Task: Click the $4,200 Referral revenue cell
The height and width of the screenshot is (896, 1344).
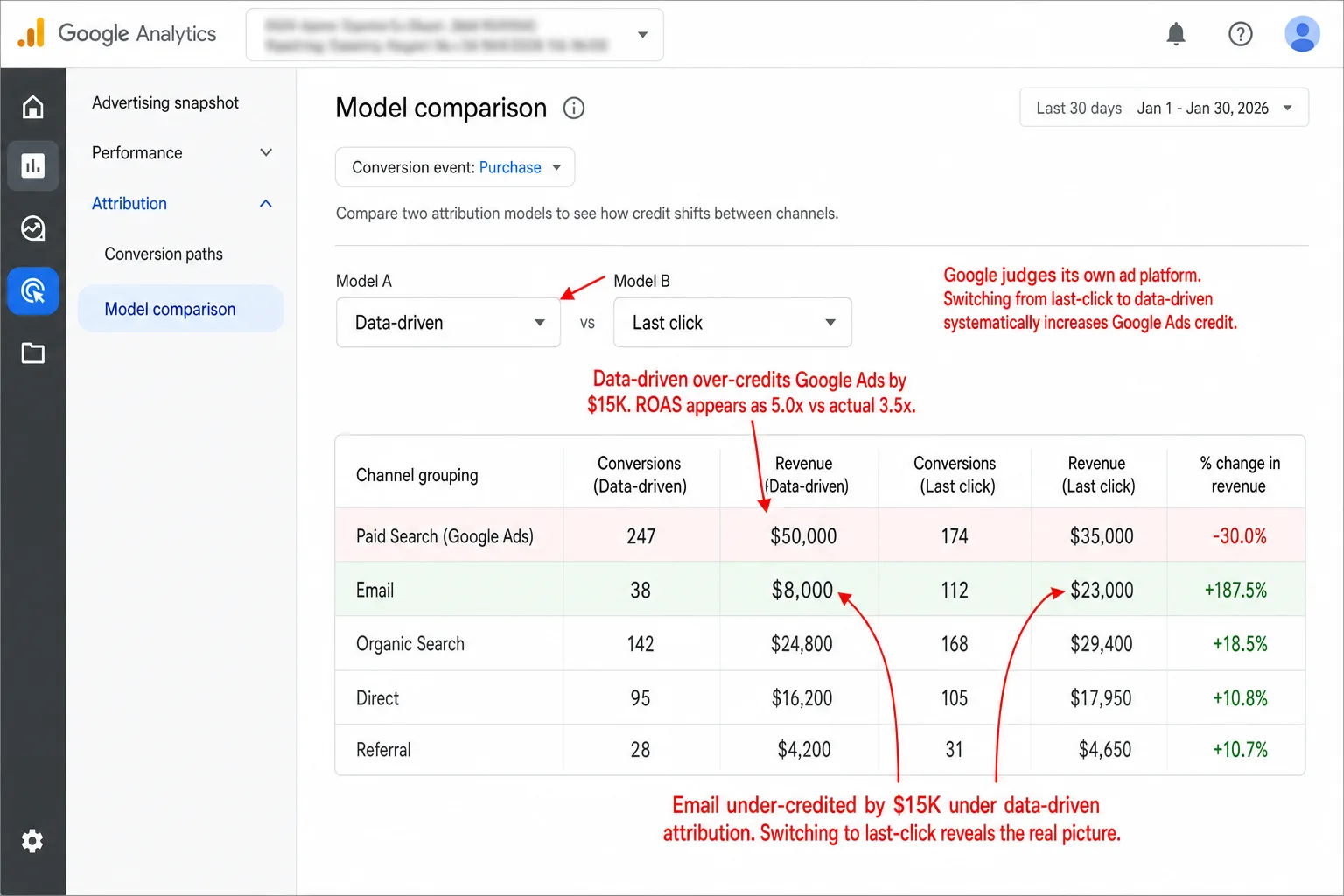Action: pyautogui.click(x=804, y=750)
